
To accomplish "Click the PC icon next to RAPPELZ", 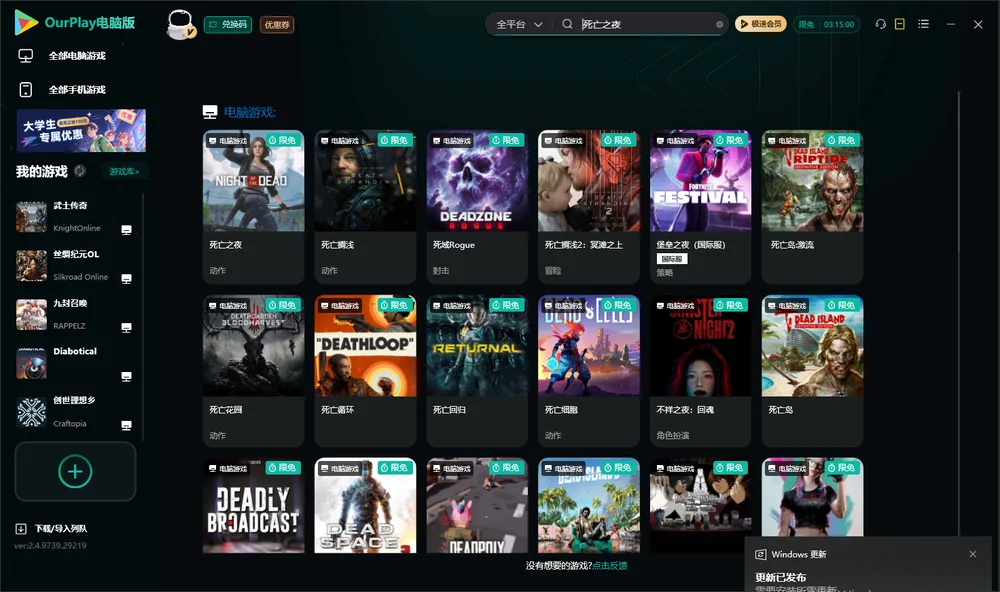I will tap(126, 328).
